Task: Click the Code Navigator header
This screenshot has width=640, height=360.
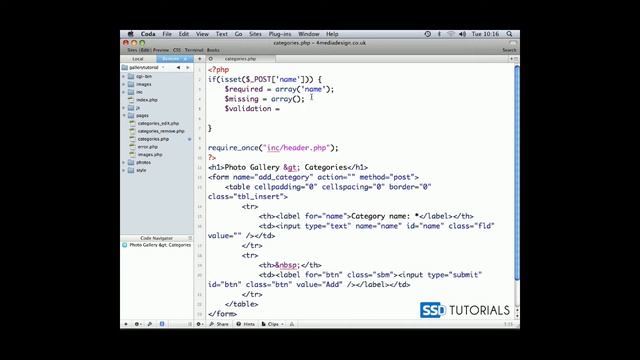Action: [x=157, y=238]
